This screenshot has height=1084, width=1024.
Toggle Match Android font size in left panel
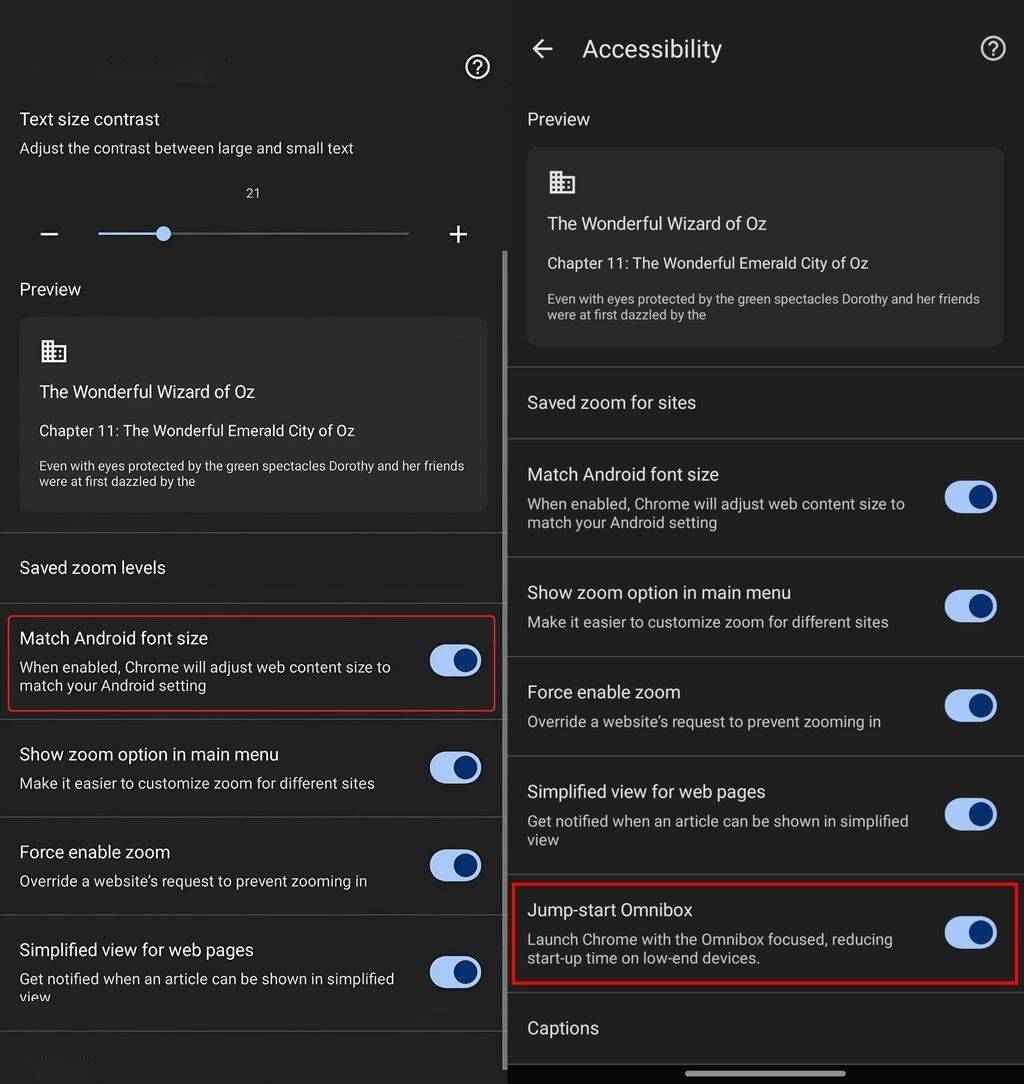click(x=455, y=661)
